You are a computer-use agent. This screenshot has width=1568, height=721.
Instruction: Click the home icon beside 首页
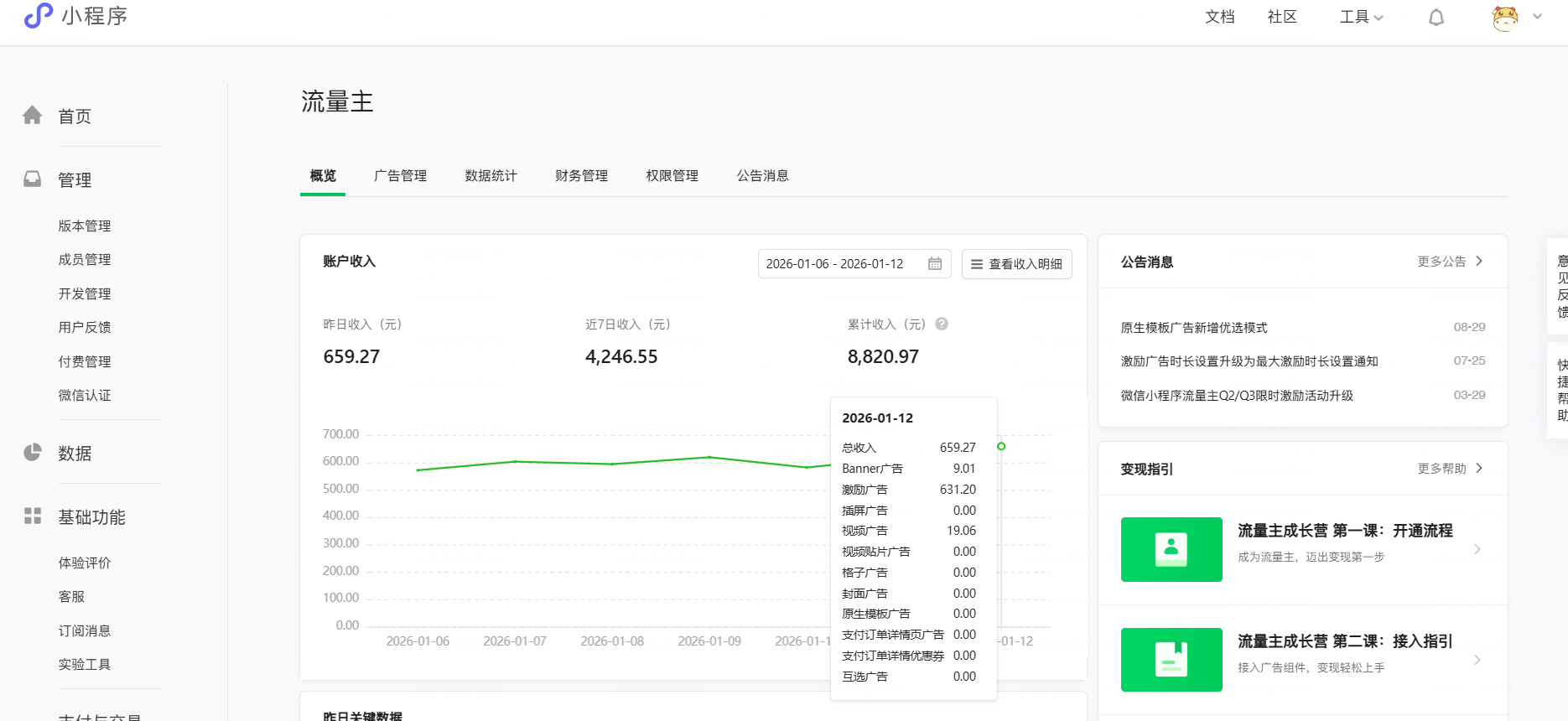[x=33, y=116]
